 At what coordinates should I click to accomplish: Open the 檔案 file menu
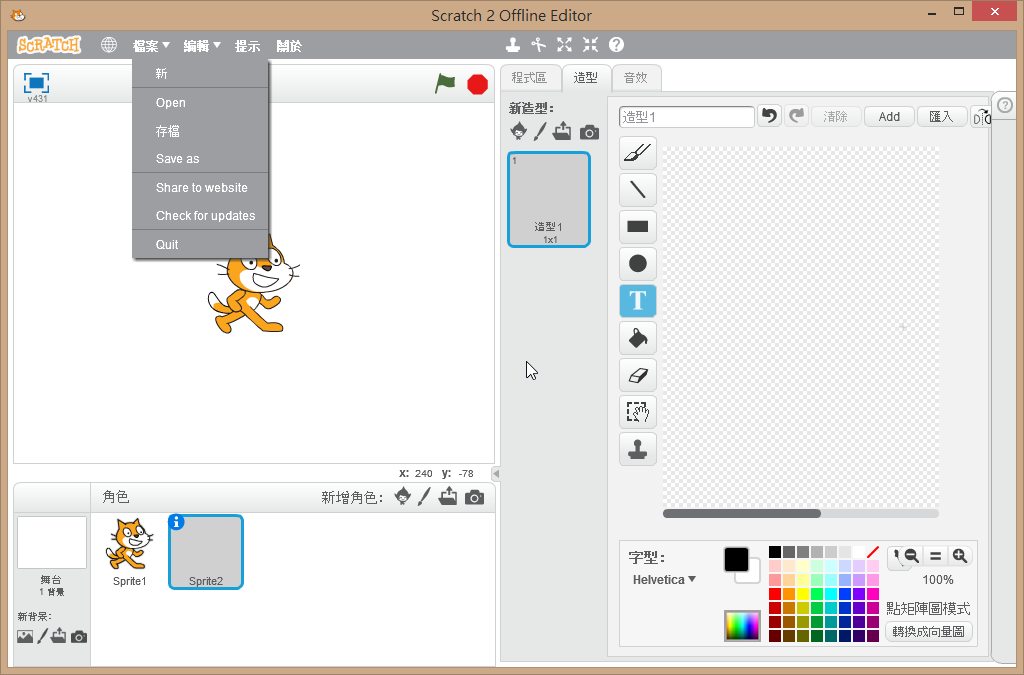(x=151, y=46)
